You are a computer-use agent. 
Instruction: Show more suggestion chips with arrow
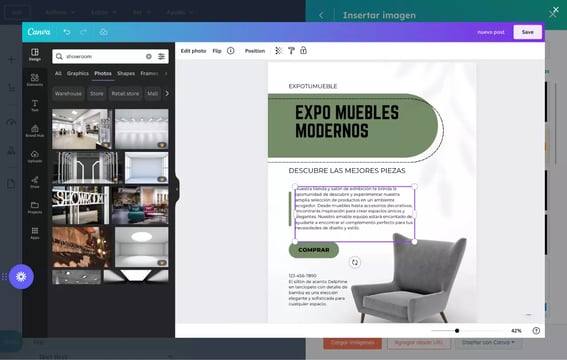click(167, 93)
